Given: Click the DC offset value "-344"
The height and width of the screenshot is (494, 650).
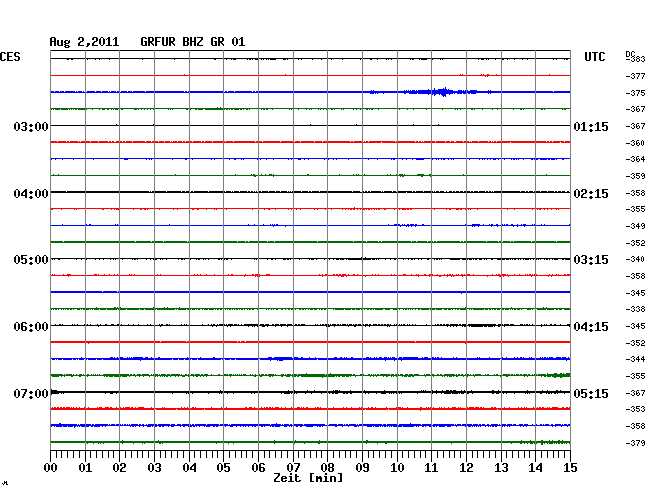Looking at the screenshot, I should (x=635, y=359).
